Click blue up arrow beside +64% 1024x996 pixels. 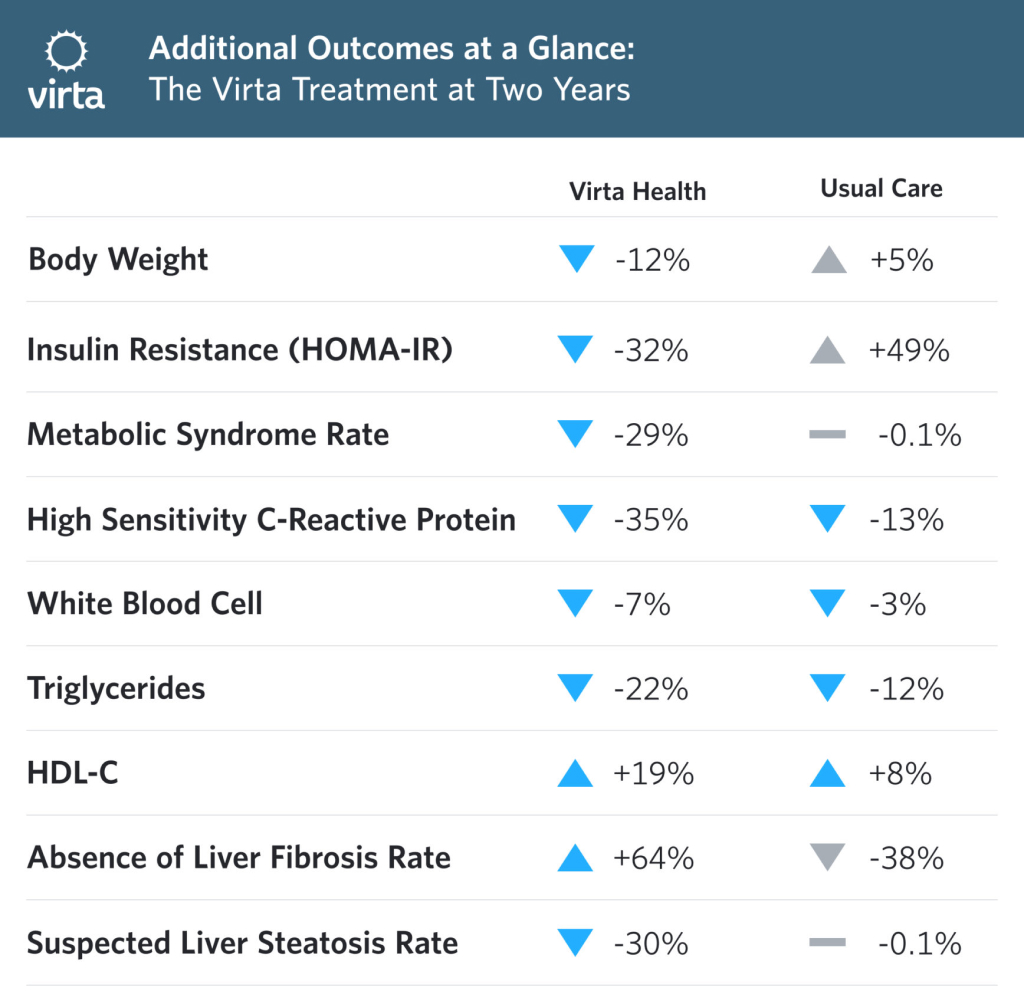[x=577, y=857]
